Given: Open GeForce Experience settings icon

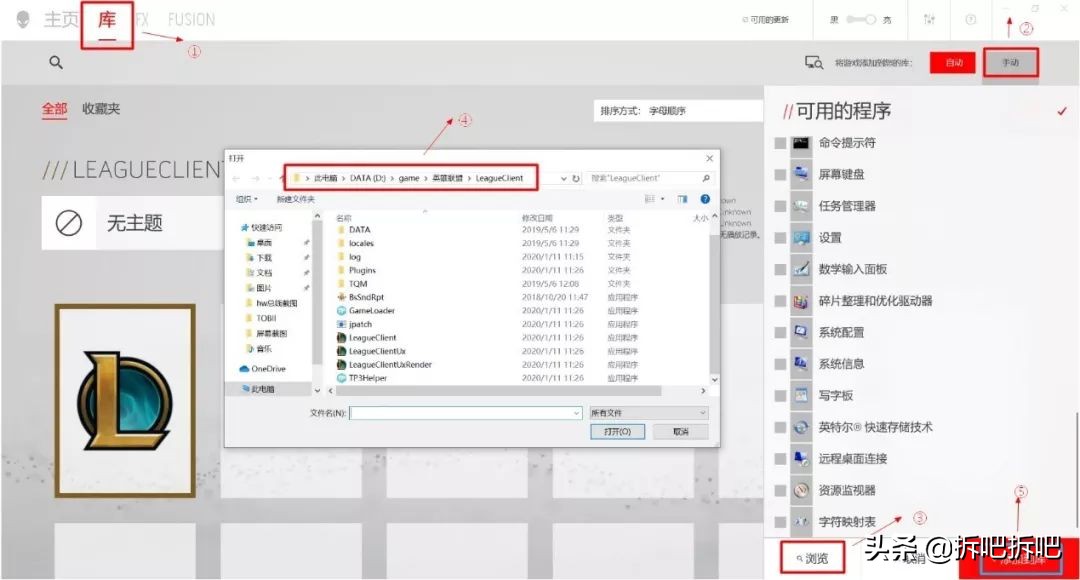Looking at the screenshot, I should (x=930, y=18).
